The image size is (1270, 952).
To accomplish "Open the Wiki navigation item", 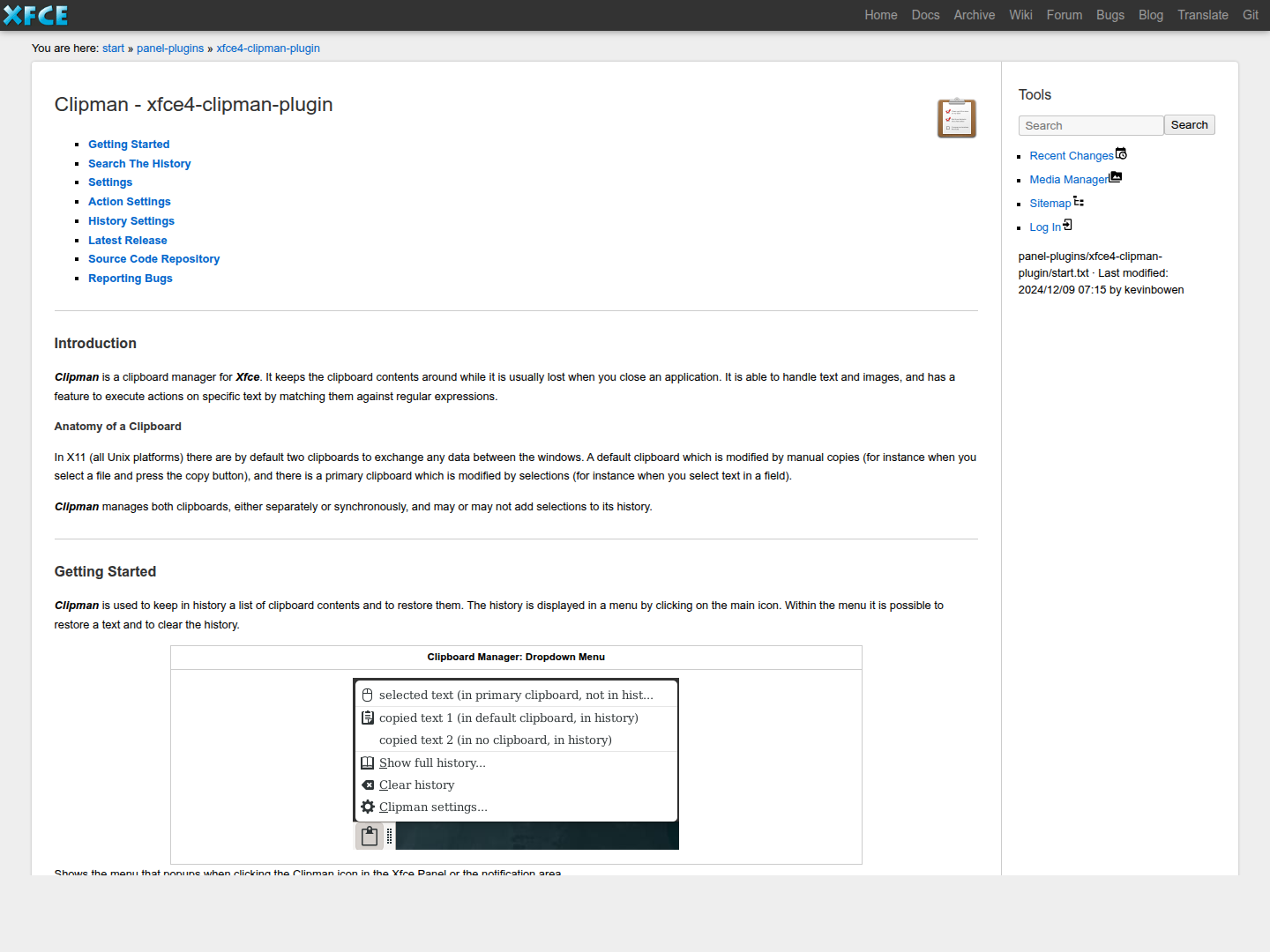I will pyautogui.click(x=1021, y=15).
